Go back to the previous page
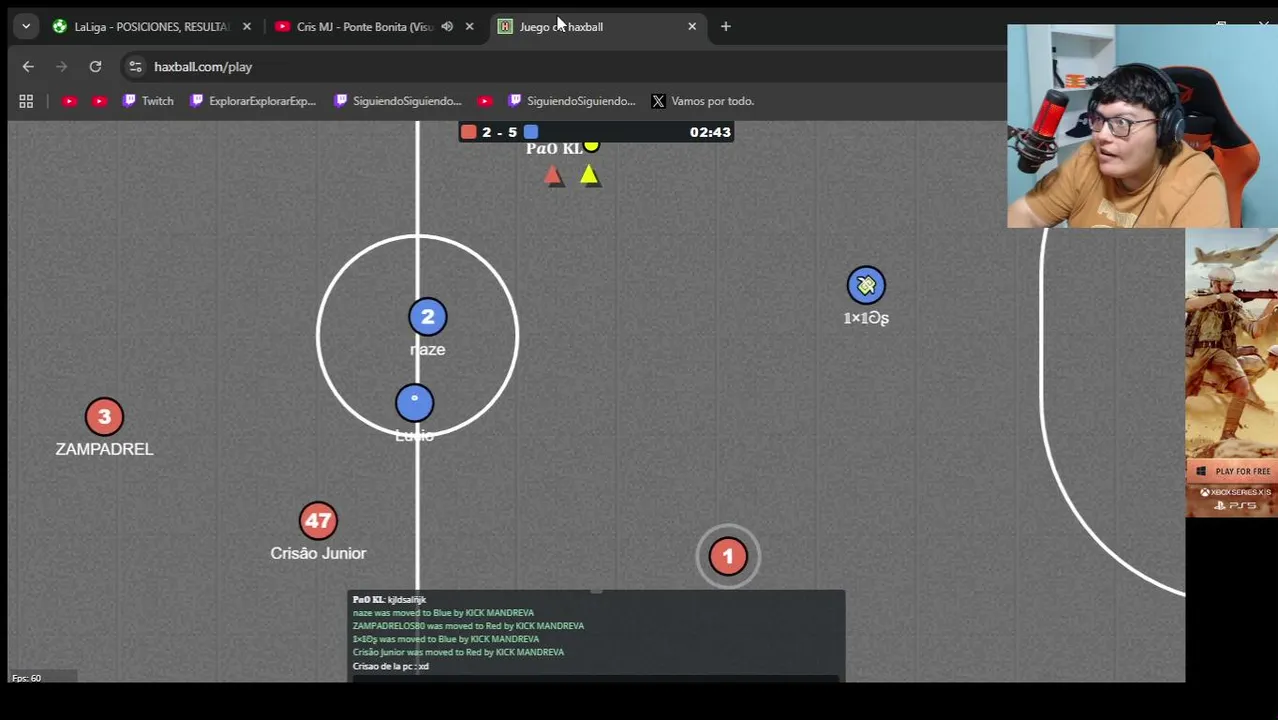Viewport: 1278px width, 720px height. [28, 67]
